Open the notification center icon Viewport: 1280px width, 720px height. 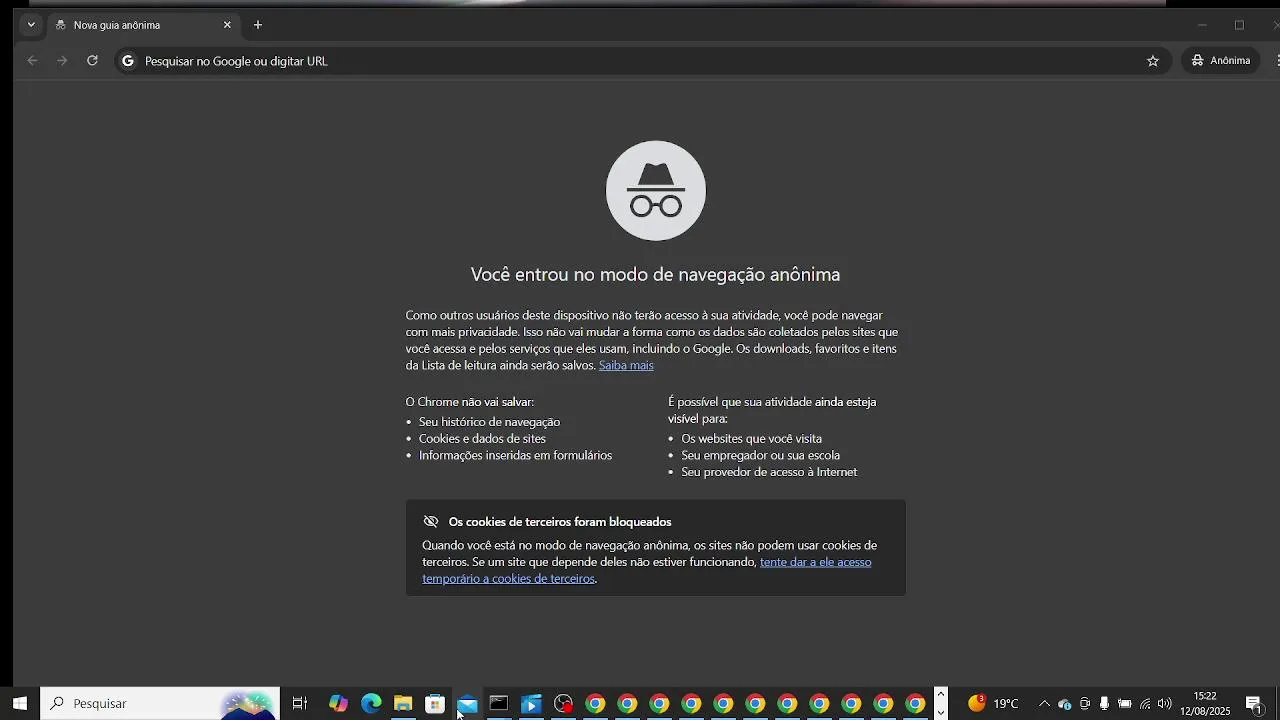1253,704
